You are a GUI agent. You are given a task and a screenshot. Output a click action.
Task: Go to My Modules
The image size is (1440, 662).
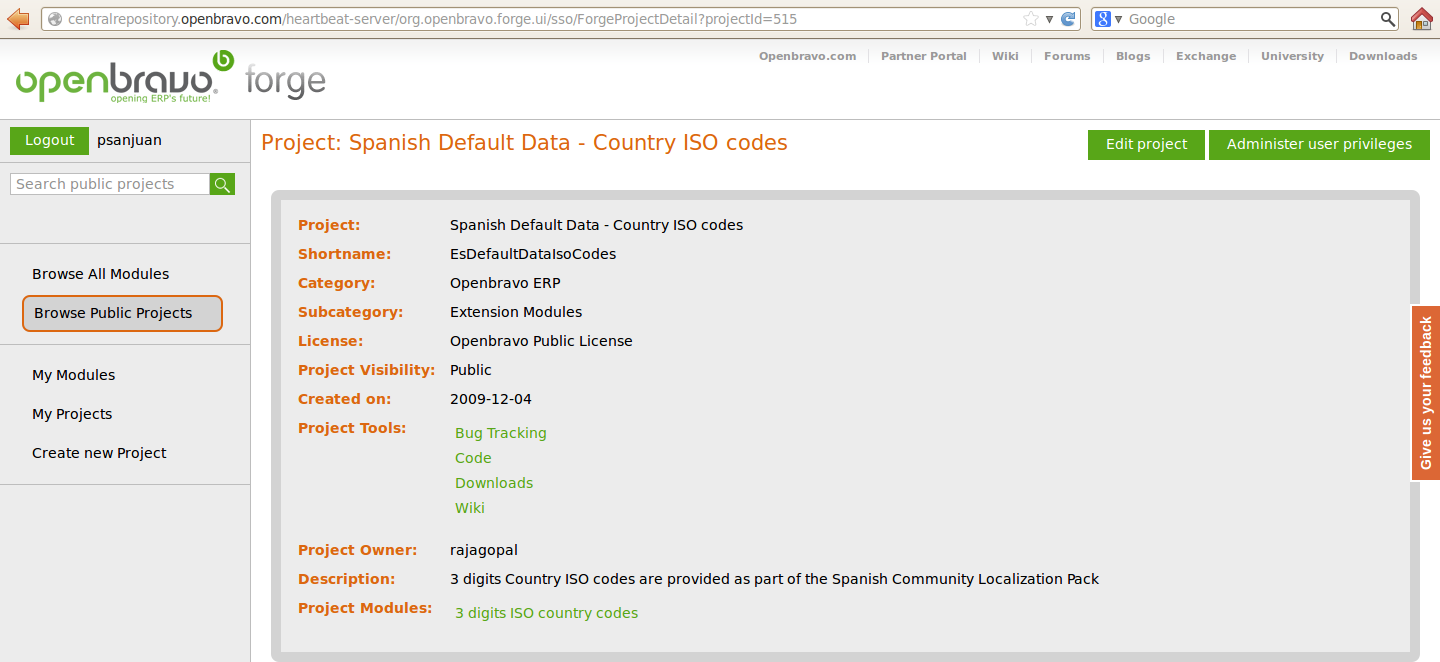(73, 375)
